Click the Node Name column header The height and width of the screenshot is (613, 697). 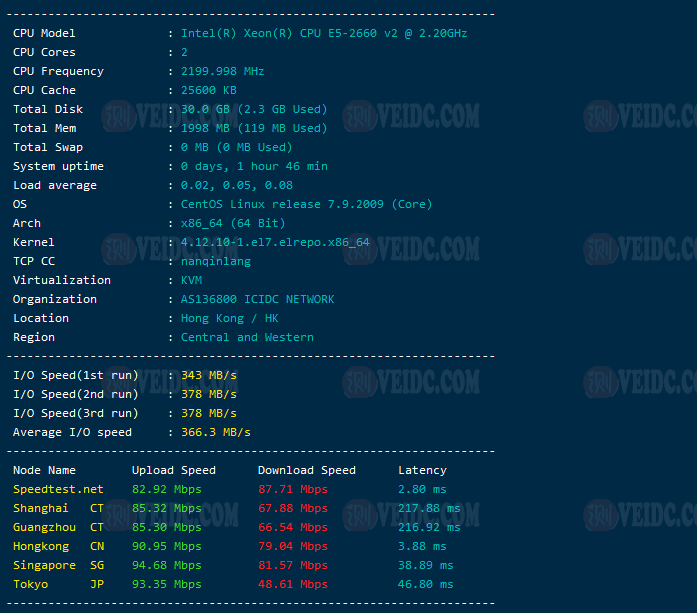(44, 470)
